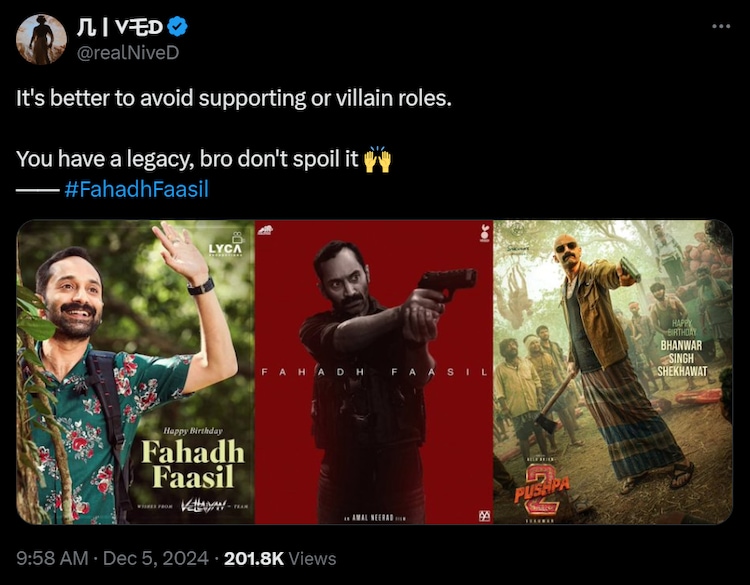Click the blue verified badge
750x585 pixels.
(178, 27)
